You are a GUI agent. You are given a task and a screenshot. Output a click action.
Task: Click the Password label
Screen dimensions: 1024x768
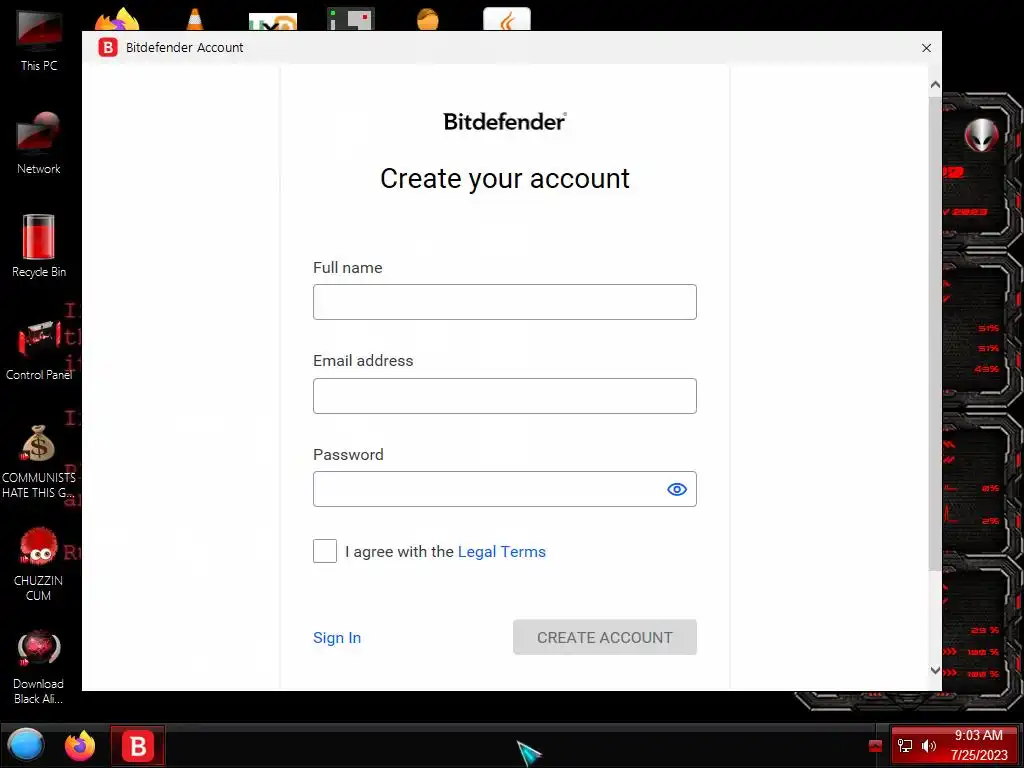click(x=348, y=455)
